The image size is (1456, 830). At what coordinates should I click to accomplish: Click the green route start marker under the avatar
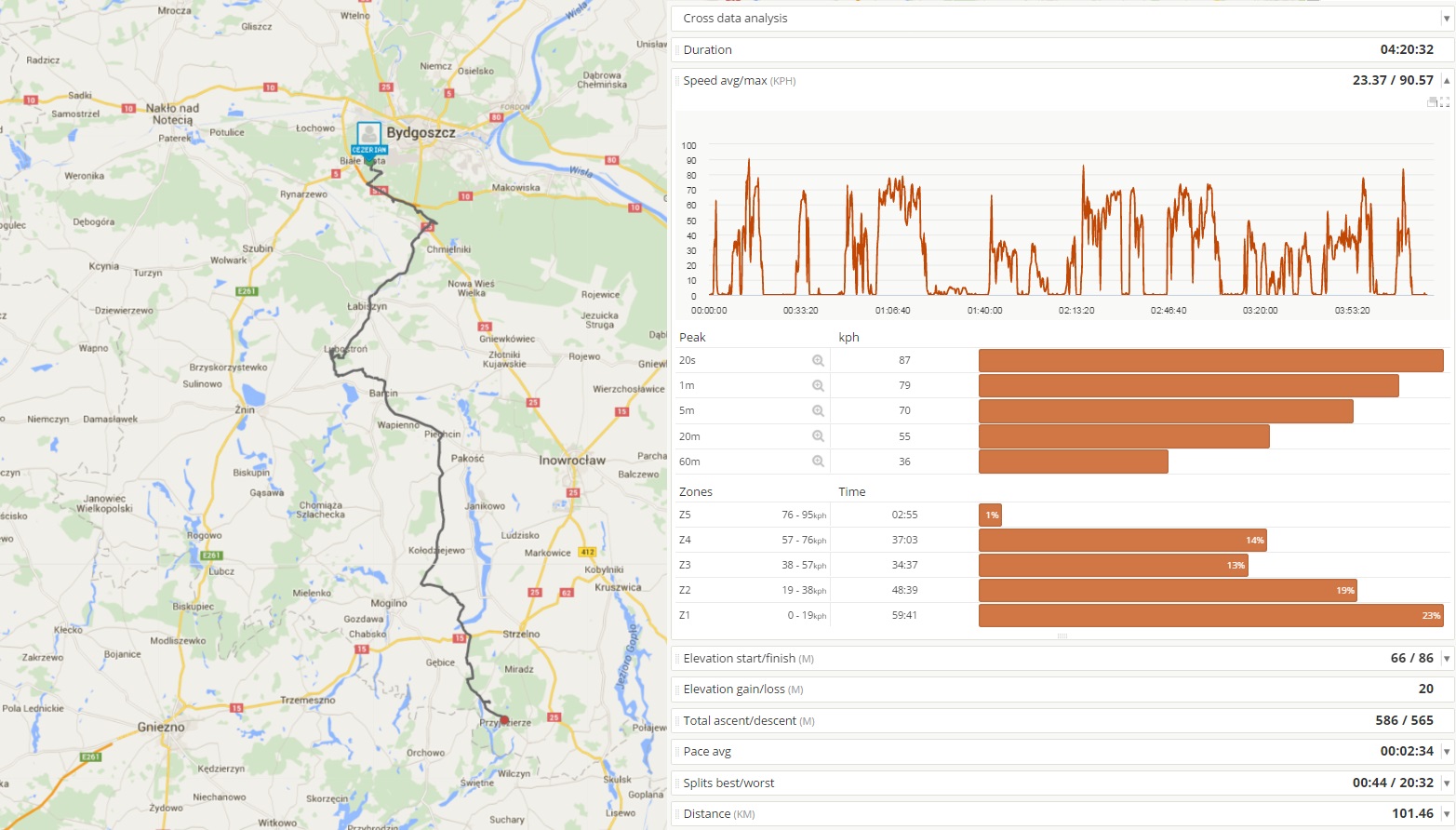click(369, 161)
